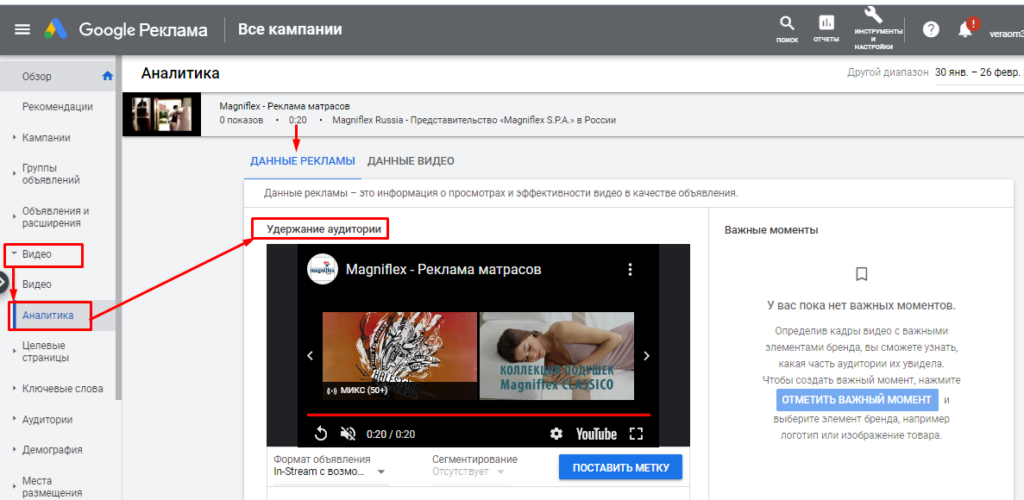Open the bookmark icon under Важные моменты
This screenshot has height=500, width=1024.
pos(861,274)
